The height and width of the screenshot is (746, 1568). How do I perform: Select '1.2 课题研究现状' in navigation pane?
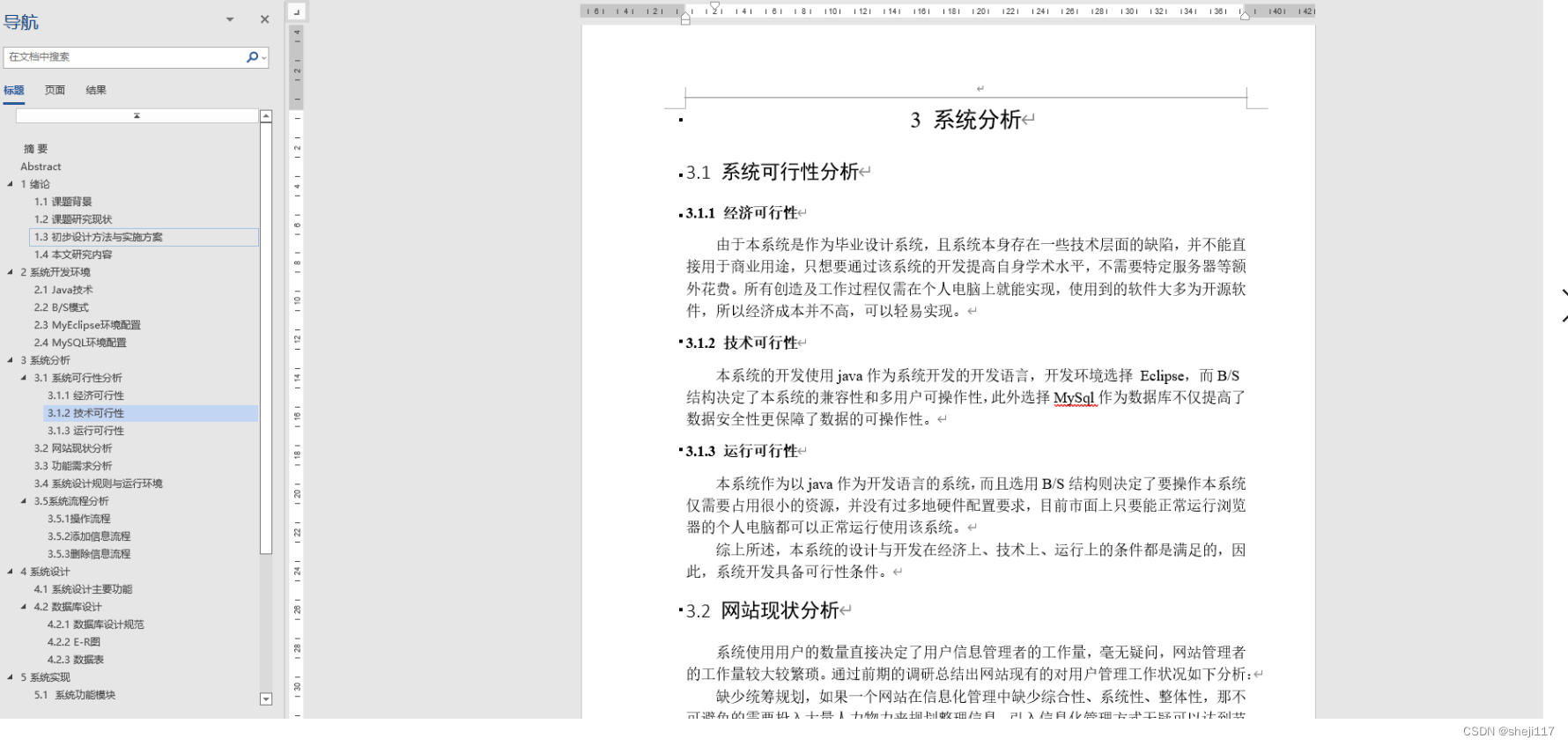[x=73, y=219]
